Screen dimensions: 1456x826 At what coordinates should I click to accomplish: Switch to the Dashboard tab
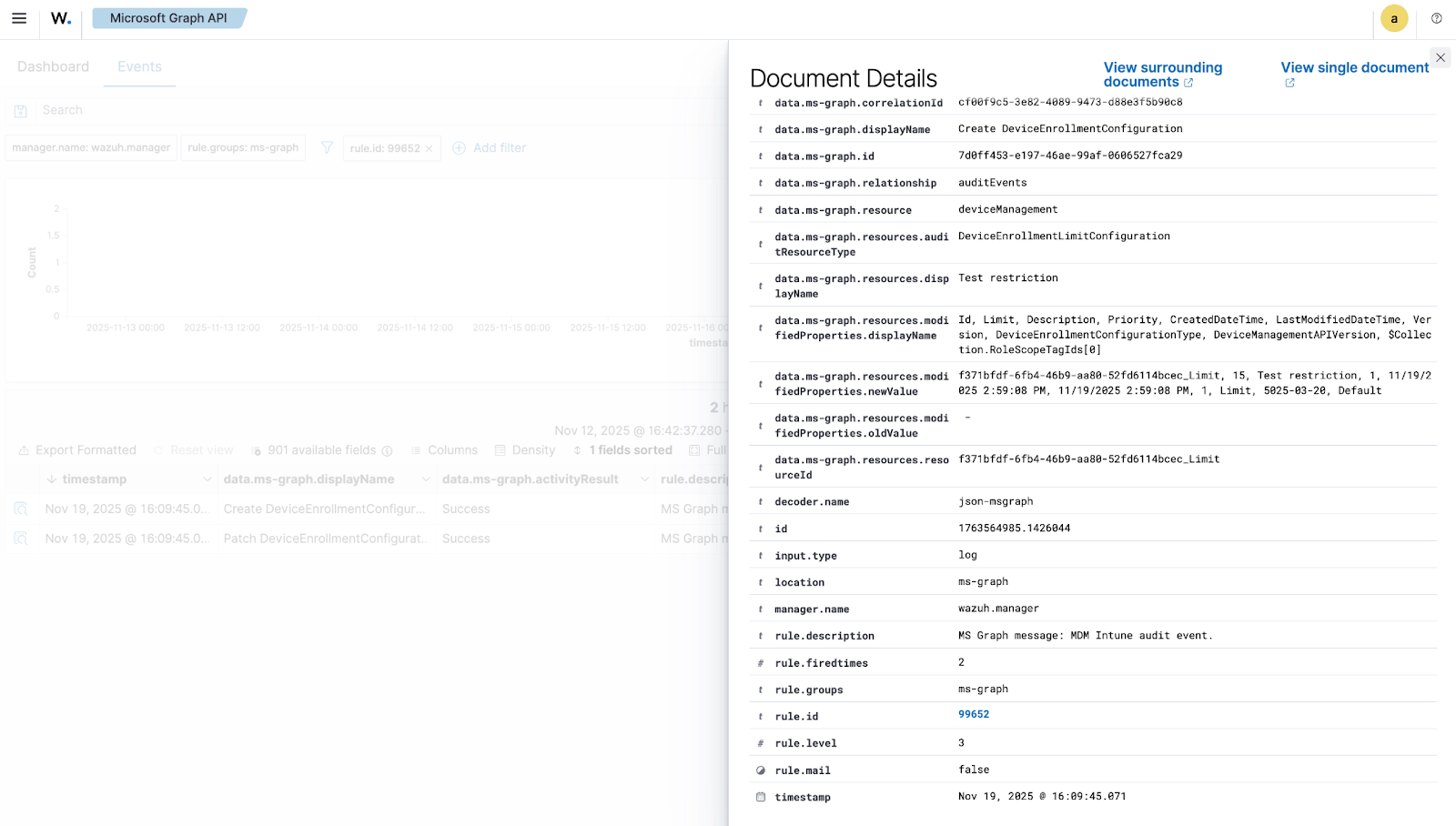tap(53, 66)
